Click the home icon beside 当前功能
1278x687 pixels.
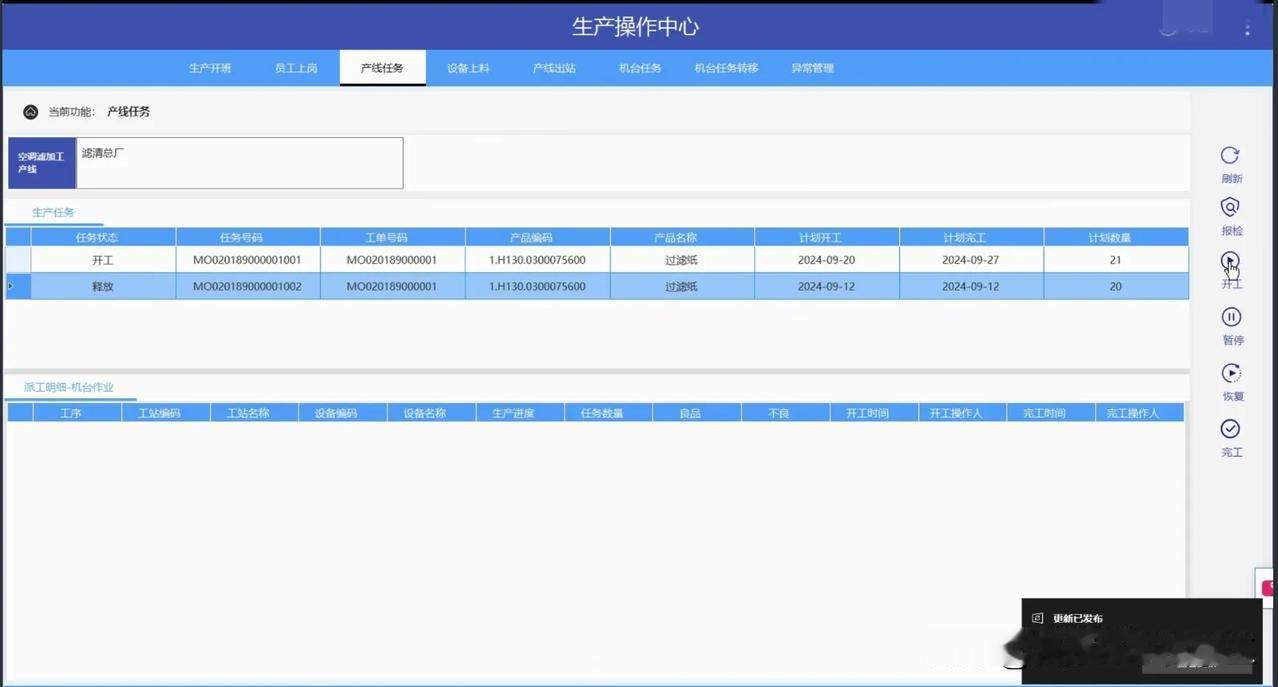click(x=31, y=111)
